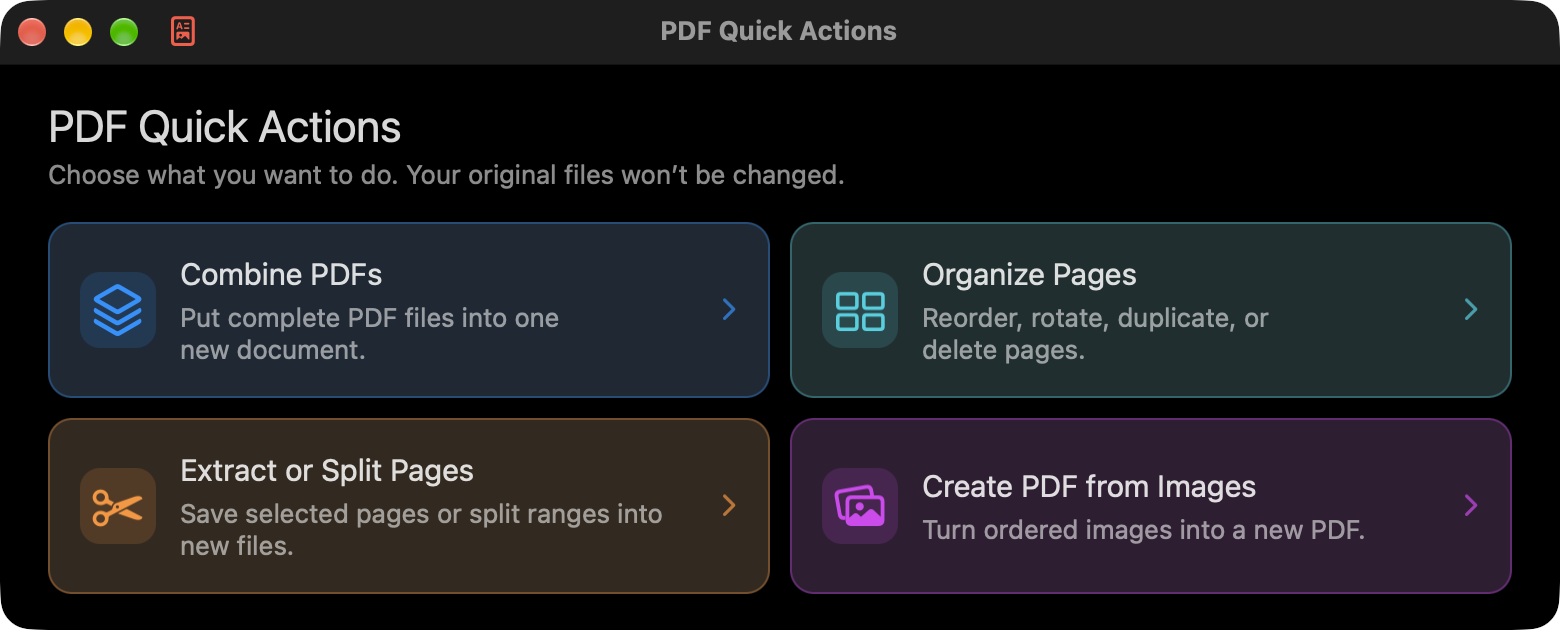The height and width of the screenshot is (630, 1560).
Task: Choose the Organize Pages title
Action: 1029,275
